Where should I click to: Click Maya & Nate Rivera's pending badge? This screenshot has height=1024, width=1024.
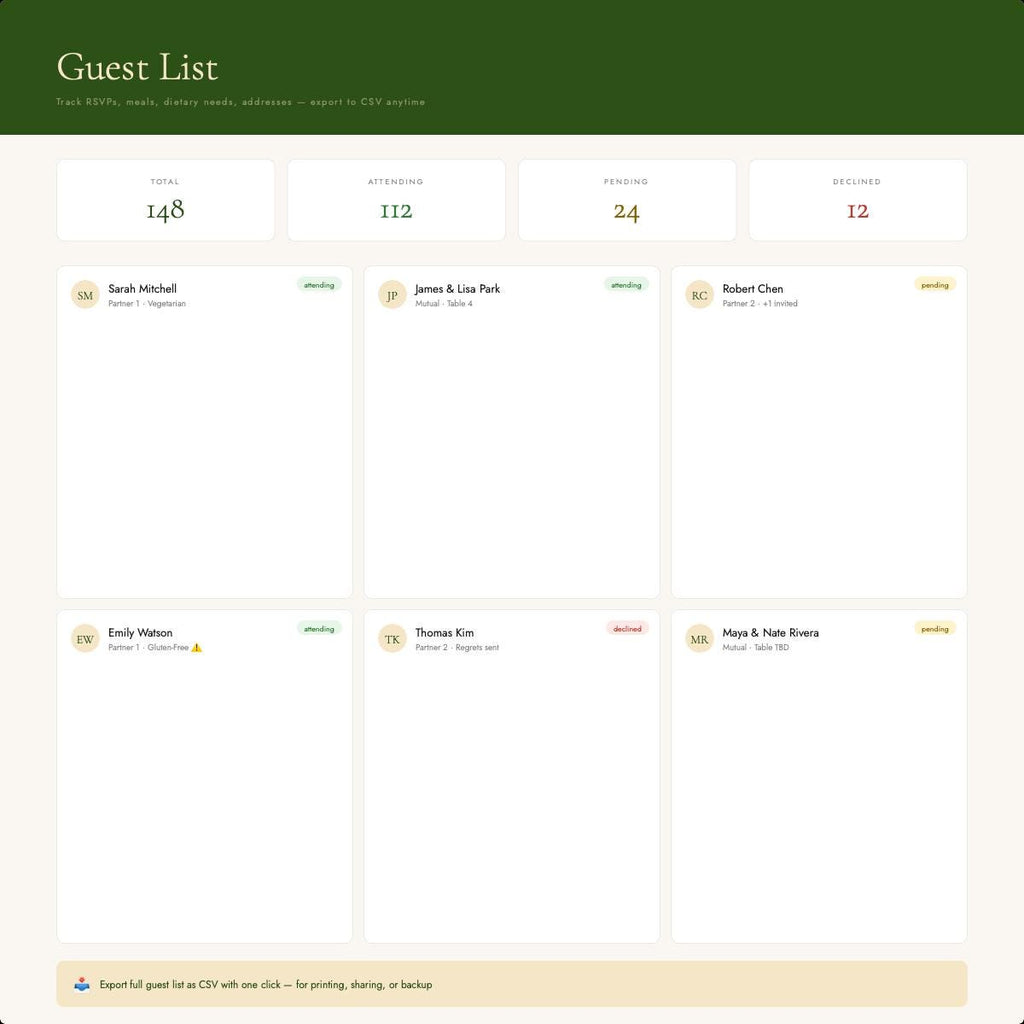(935, 629)
